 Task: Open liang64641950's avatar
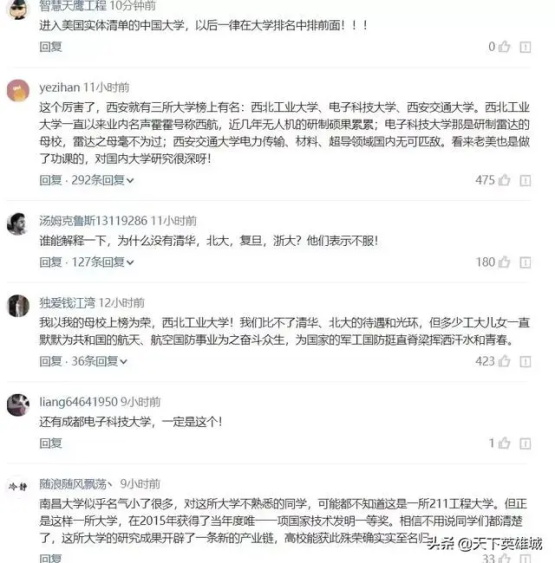(18, 405)
